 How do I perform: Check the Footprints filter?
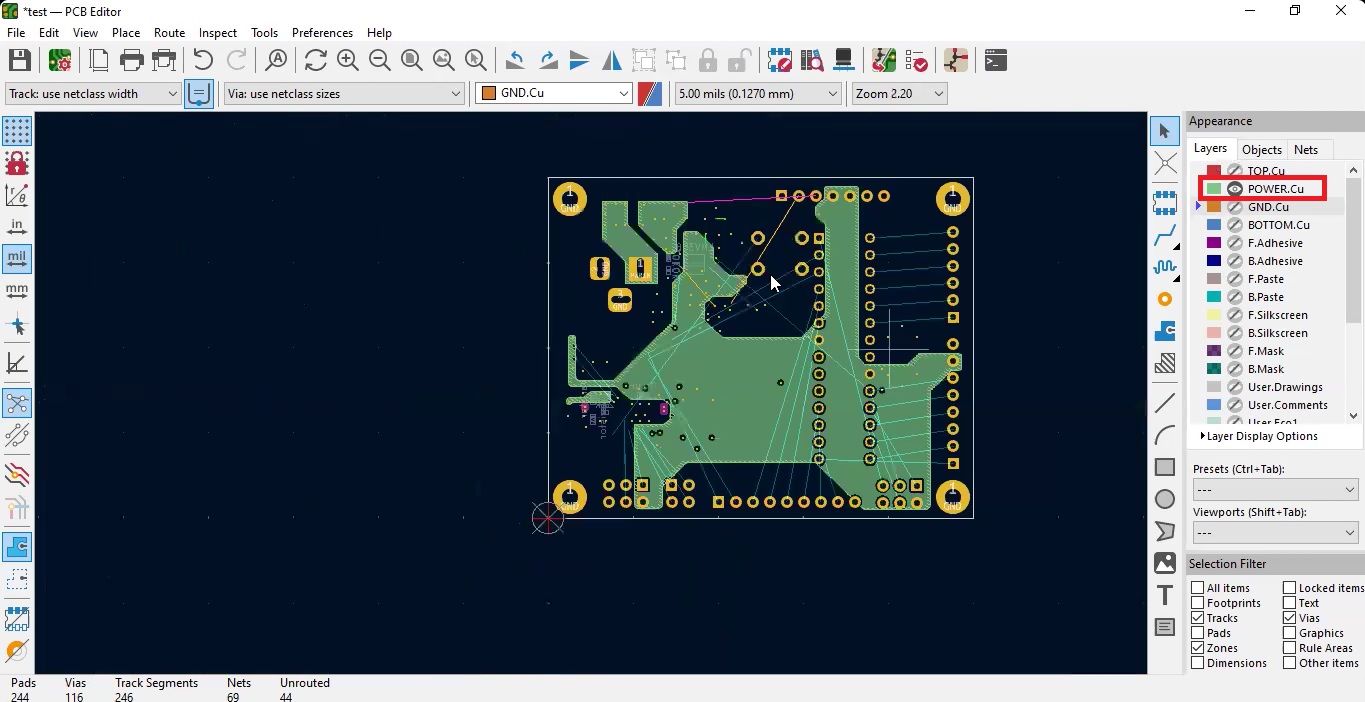coord(1198,603)
